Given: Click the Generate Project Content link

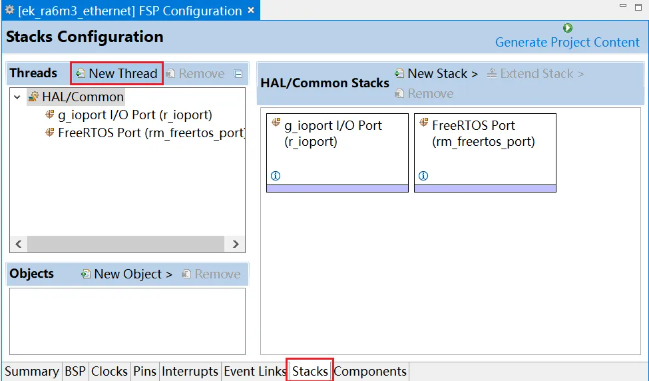Looking at the screenshot, I should (x=567, y=42).
